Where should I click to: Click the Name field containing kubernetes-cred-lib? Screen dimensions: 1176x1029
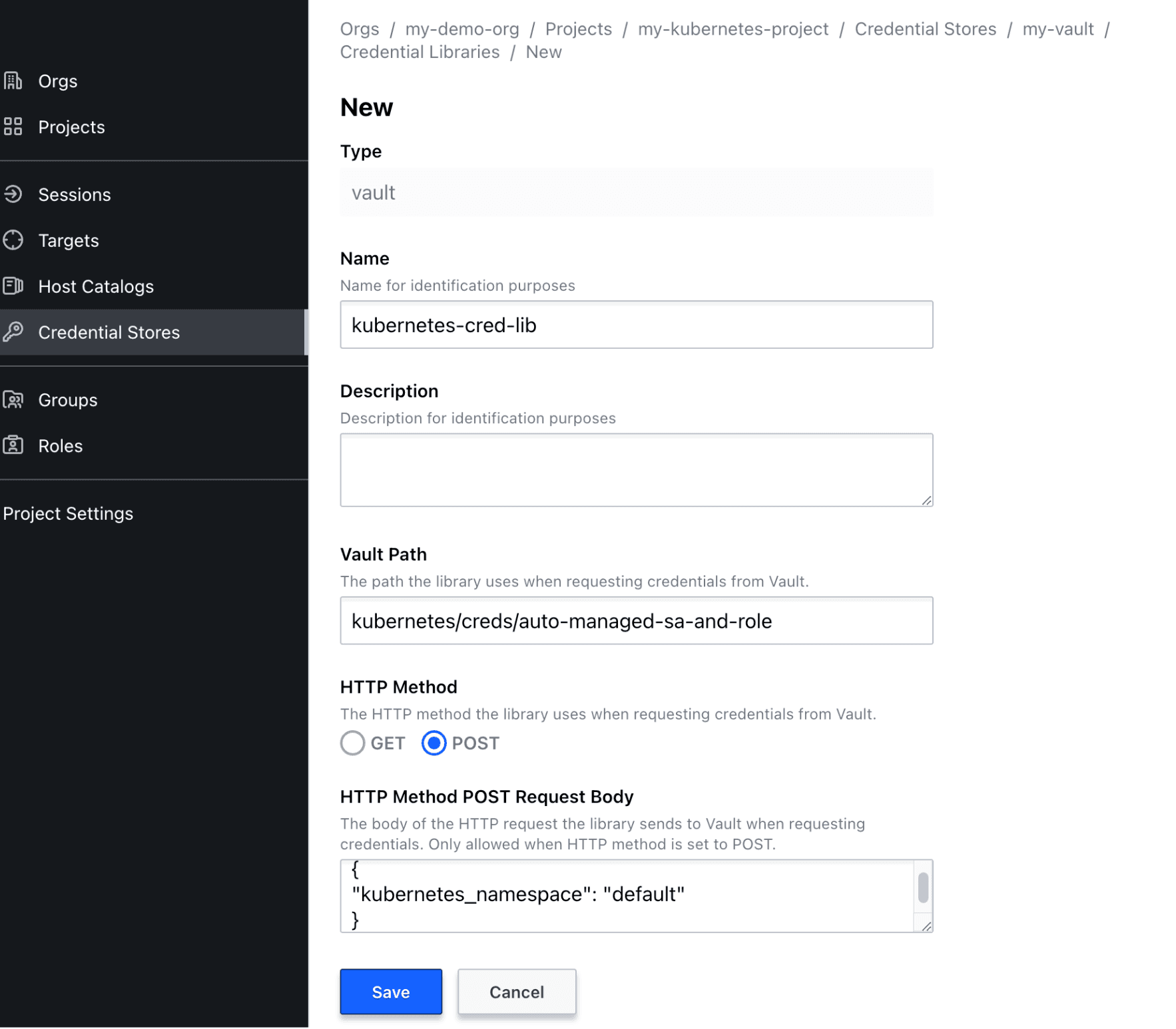click(x=636, y=325)
